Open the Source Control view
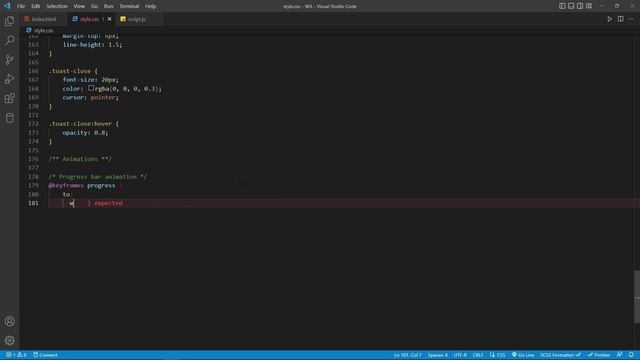This screenshot has height=360, width=640. click(x=9, y=60)
